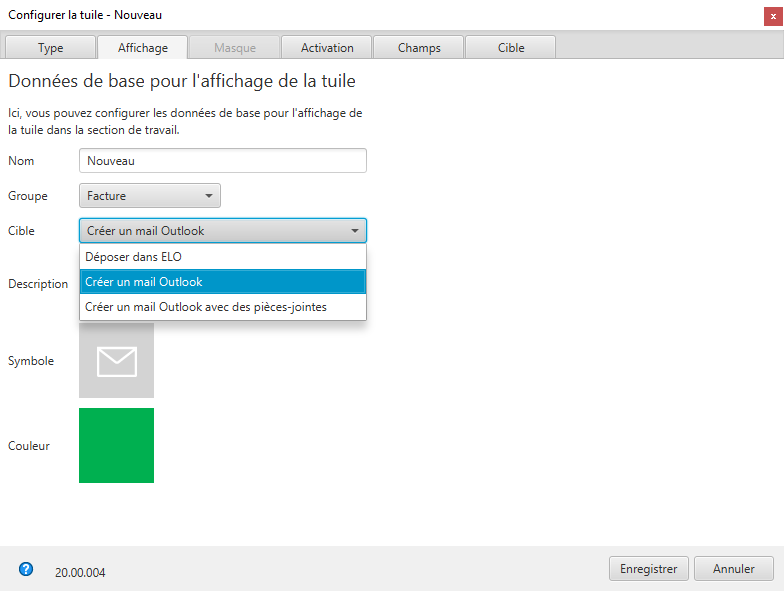The image size is (784, 591).
Task: Select Créer un mail Outlook option
Action: point(222,282)
